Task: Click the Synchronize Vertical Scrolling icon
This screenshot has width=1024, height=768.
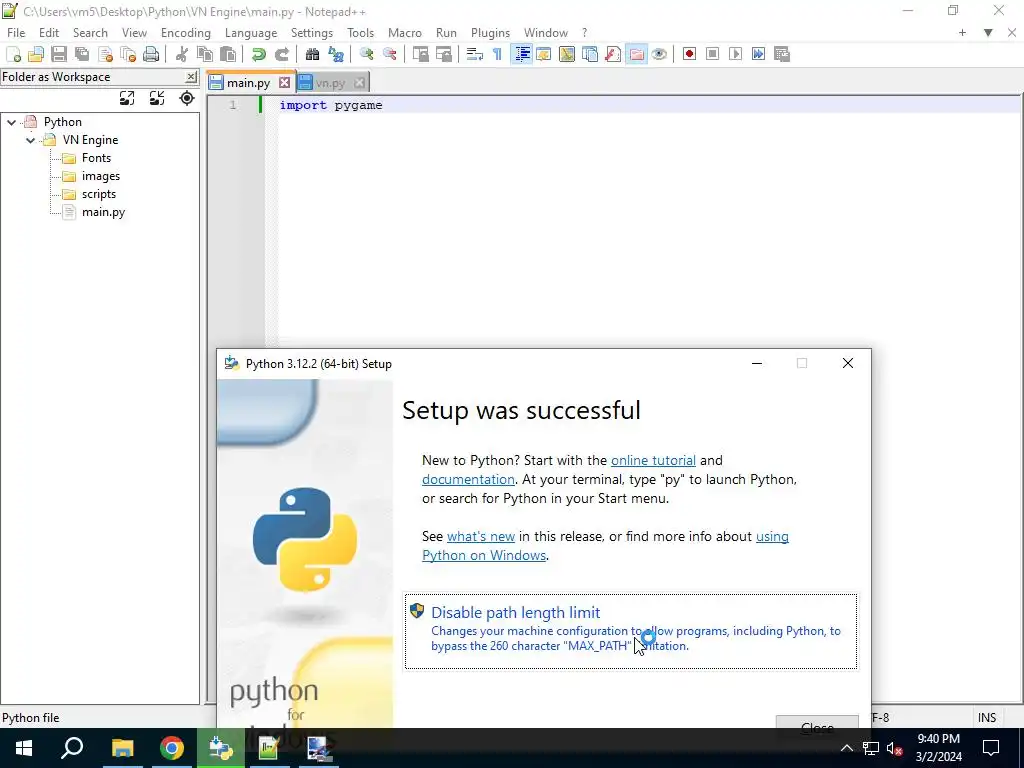Action: pyautogui.click(x=421, y=54)
